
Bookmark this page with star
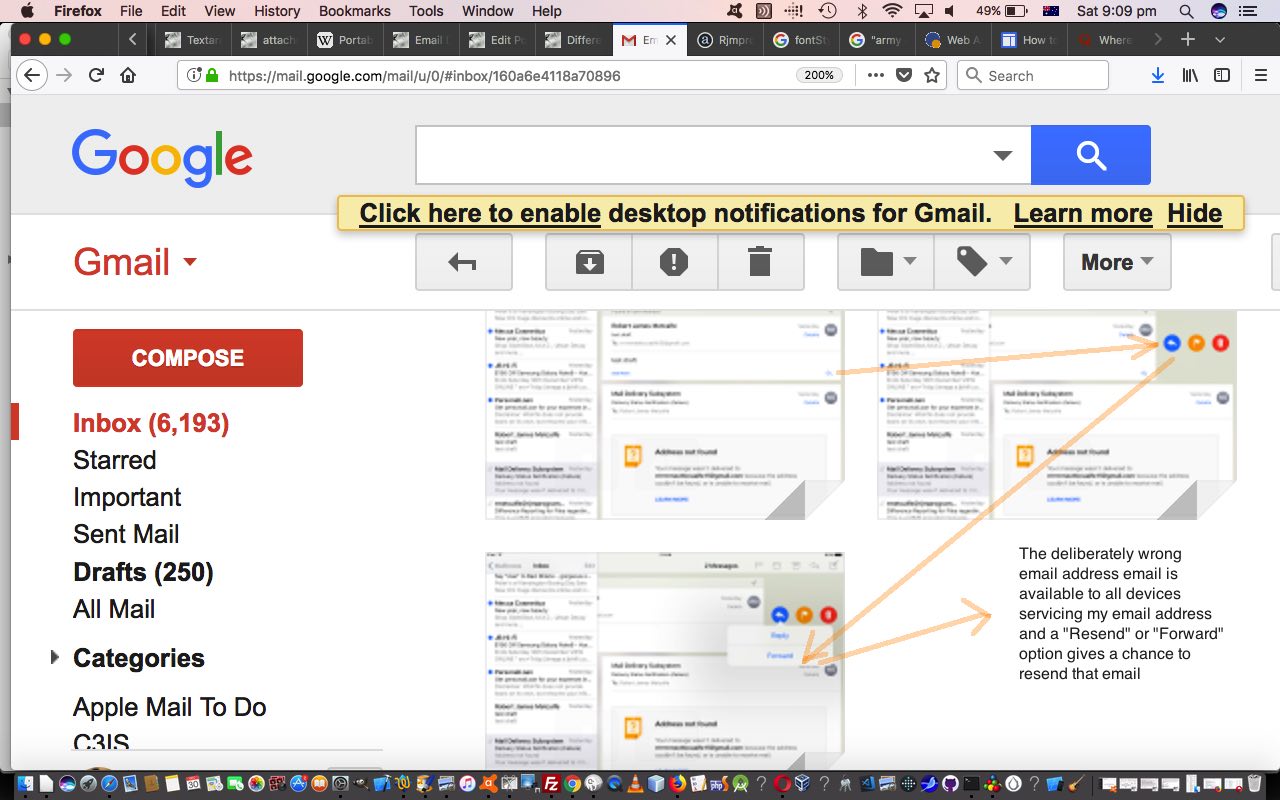click(x=931, y=75)
